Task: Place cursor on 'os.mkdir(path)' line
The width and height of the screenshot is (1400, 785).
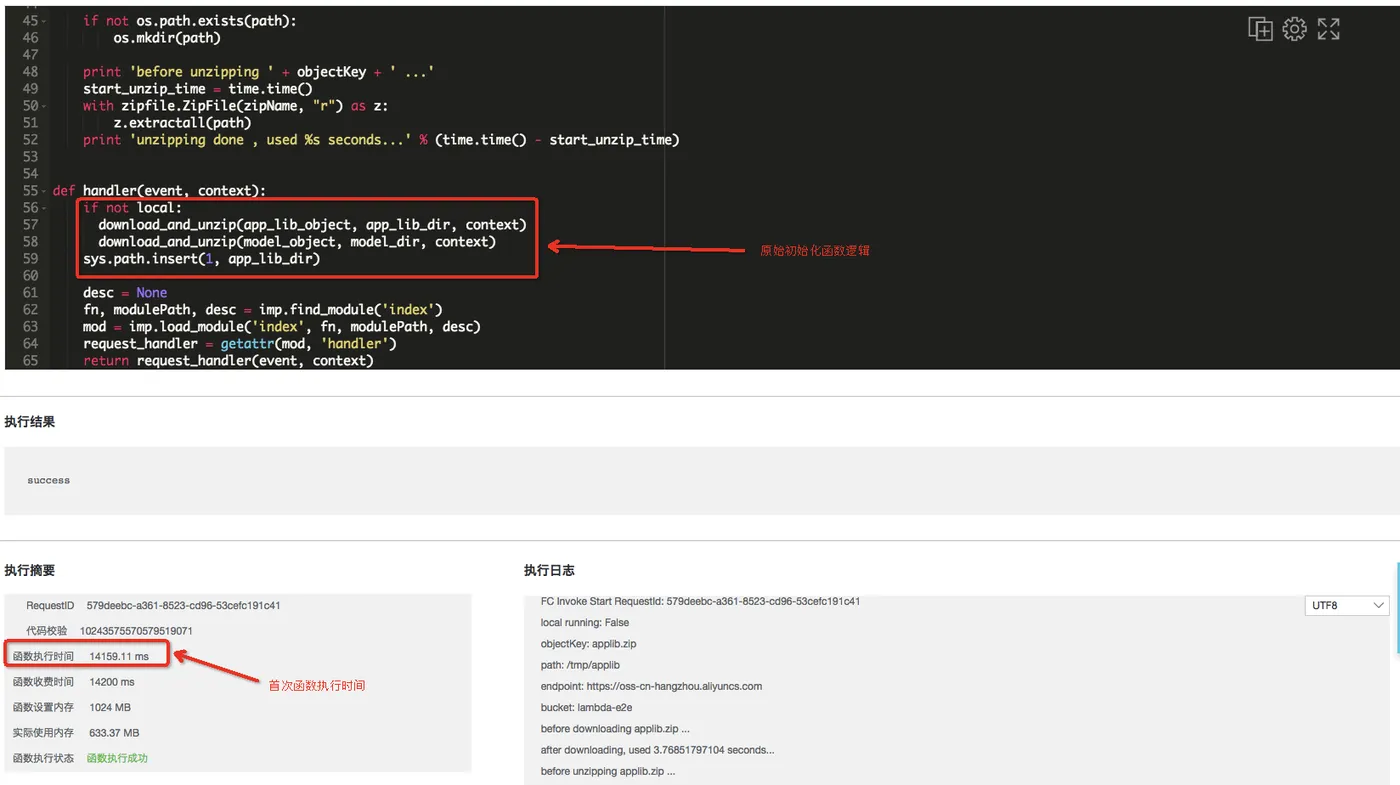Action: click(x=166, y=38)
